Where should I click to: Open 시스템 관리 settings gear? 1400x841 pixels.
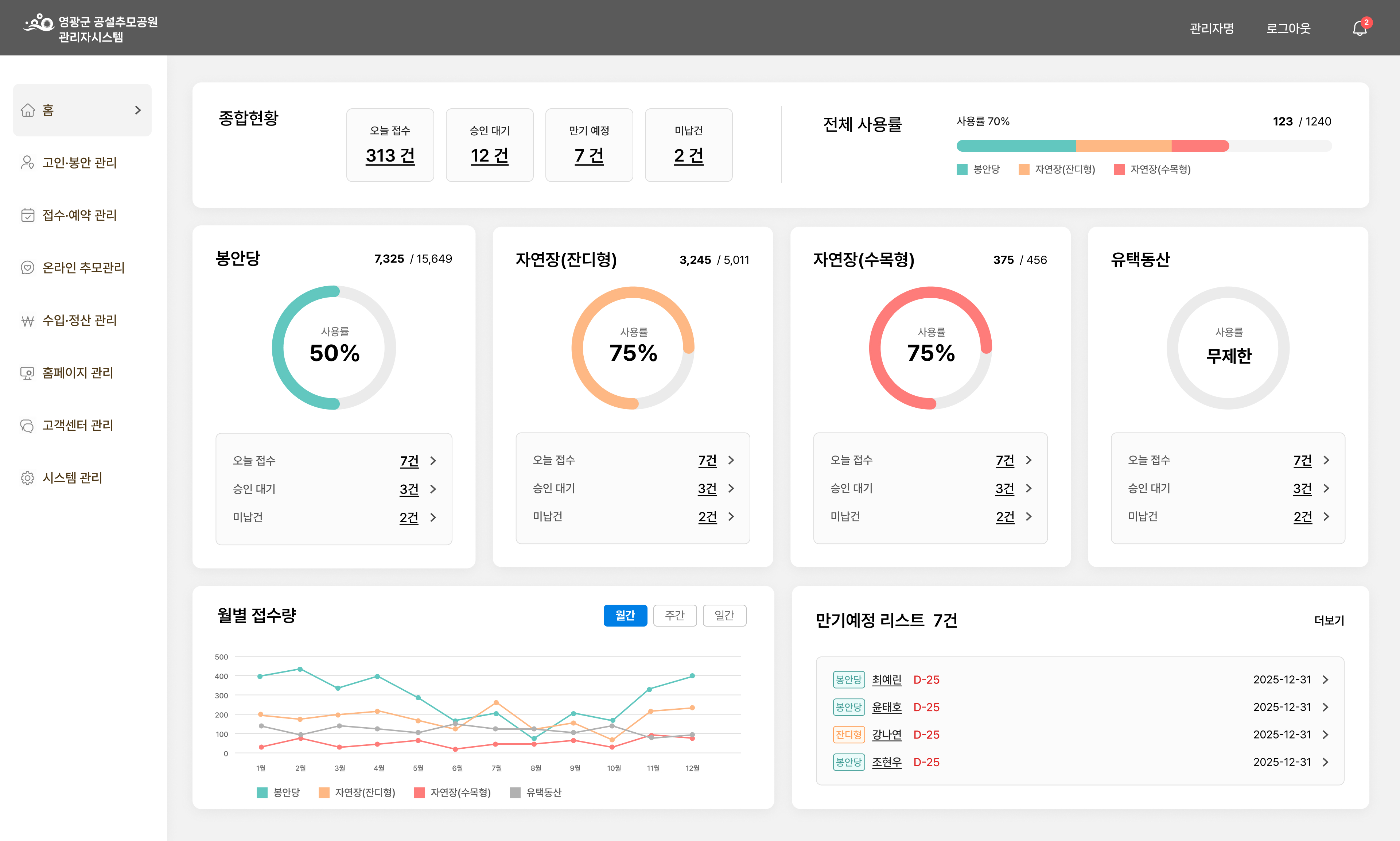coord(28,478)
